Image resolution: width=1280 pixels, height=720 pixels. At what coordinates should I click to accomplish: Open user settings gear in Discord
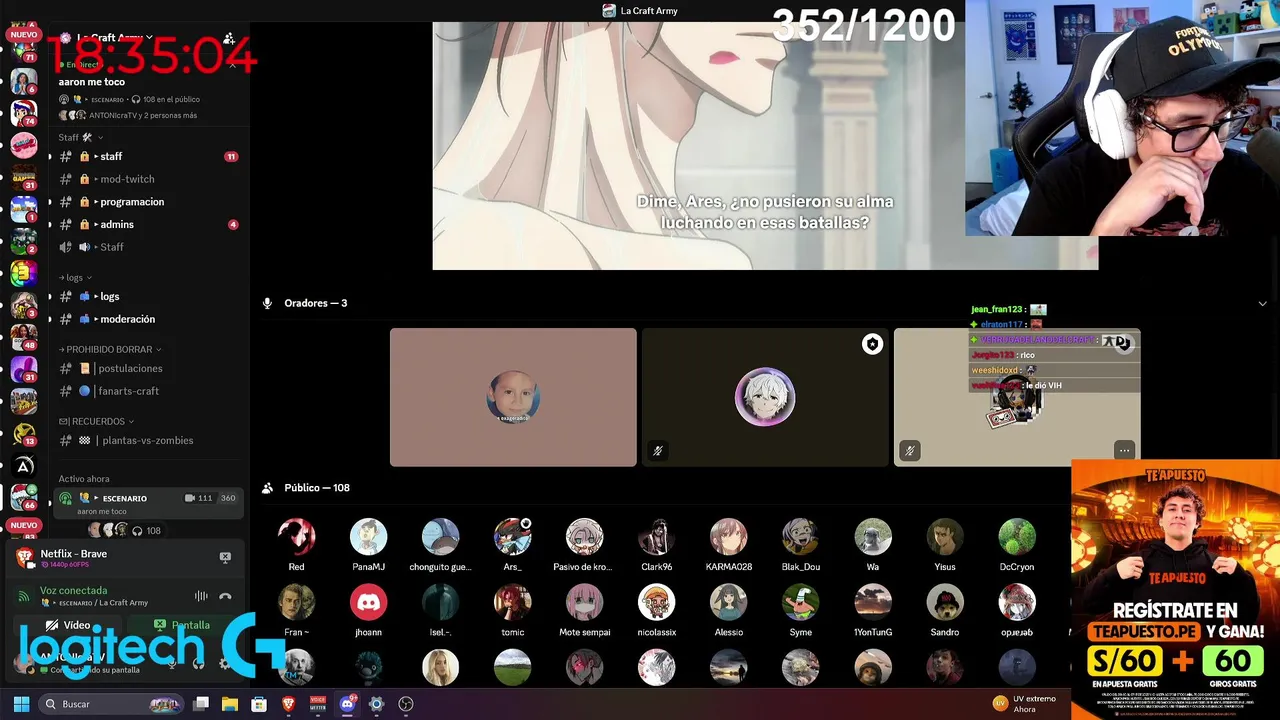[x=224, y=663]
